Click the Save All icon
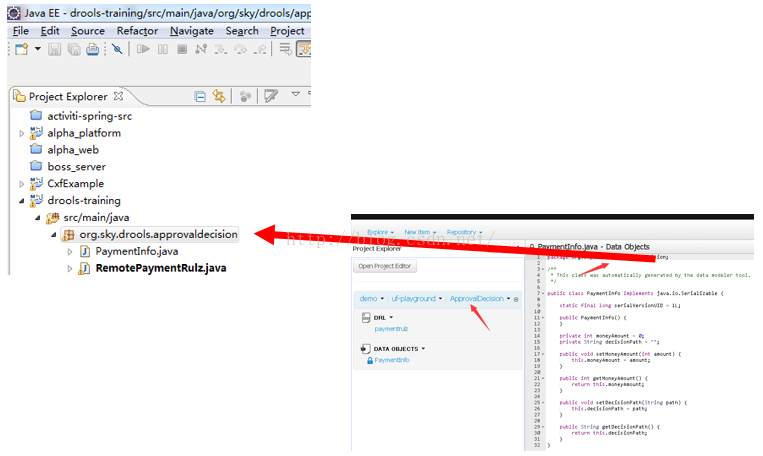The image size is (763, 456). pyautogui.click(x=74, y=49)
